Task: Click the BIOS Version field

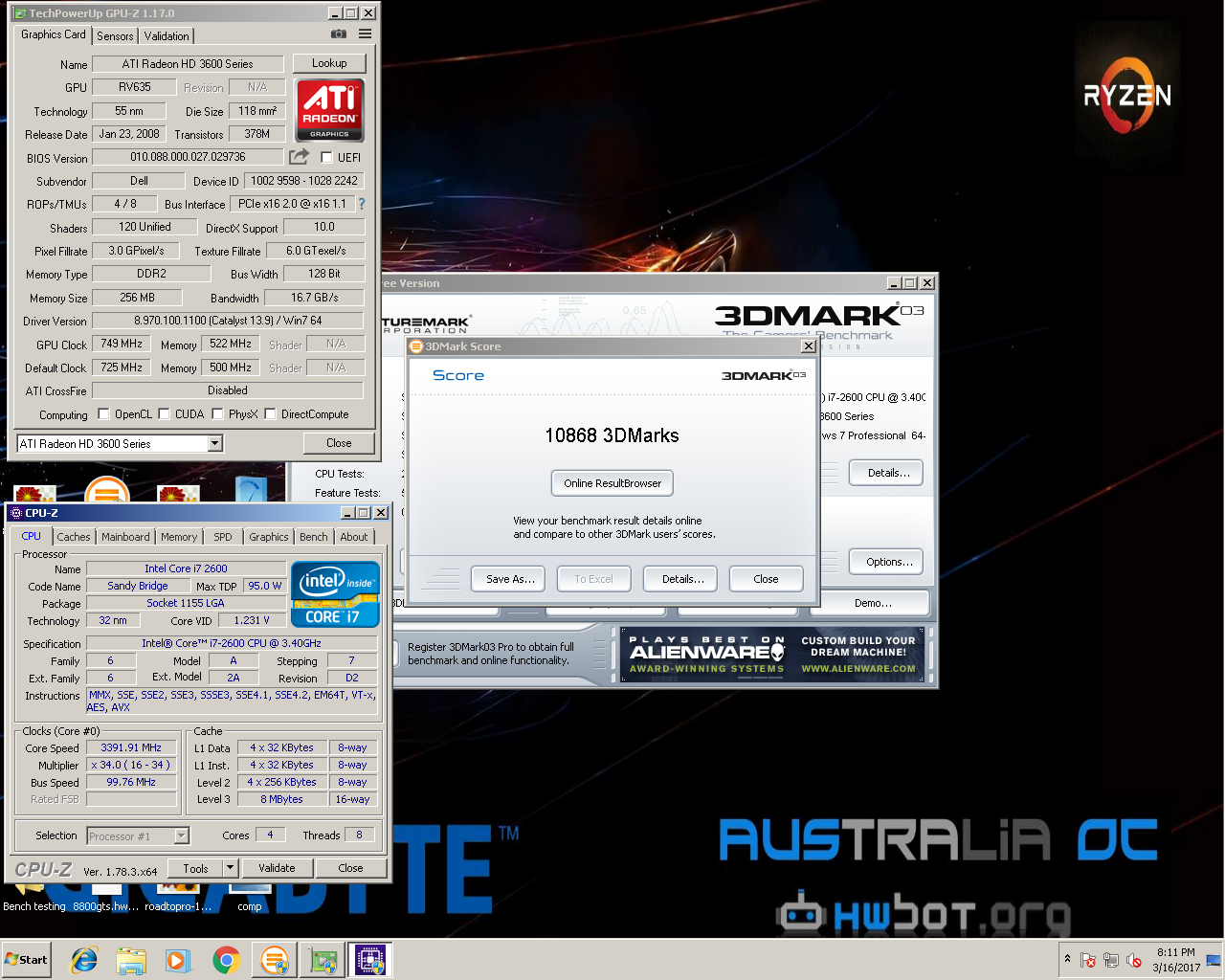Action: [188, 157]
